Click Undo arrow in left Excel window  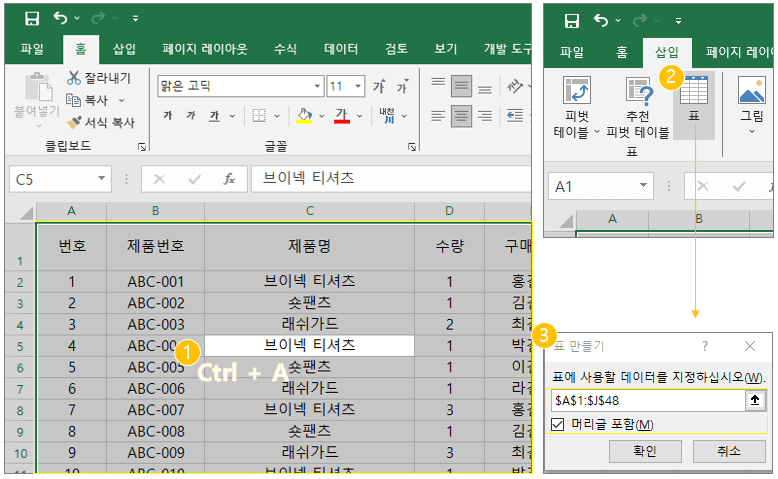[61, 18]
